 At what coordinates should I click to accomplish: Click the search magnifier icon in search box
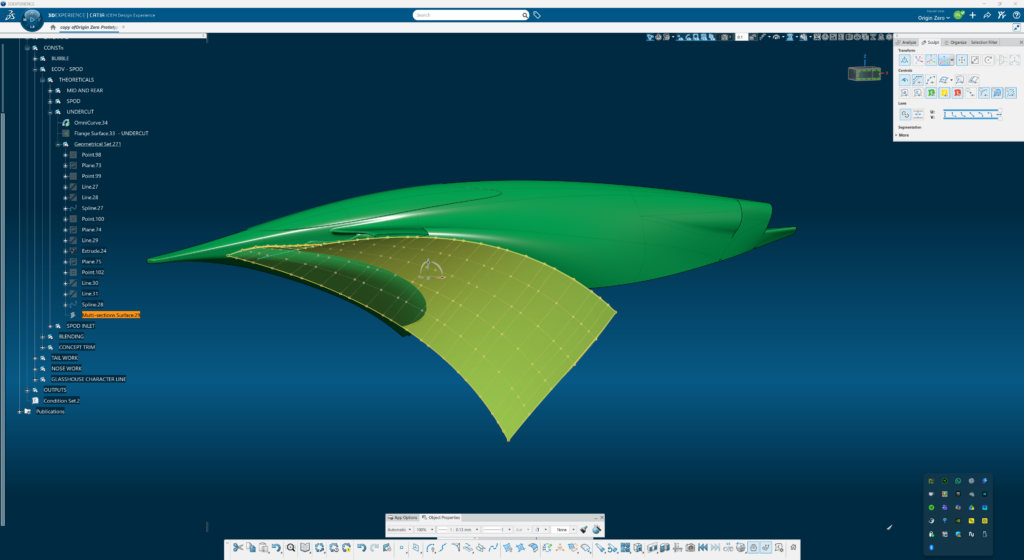524,15
